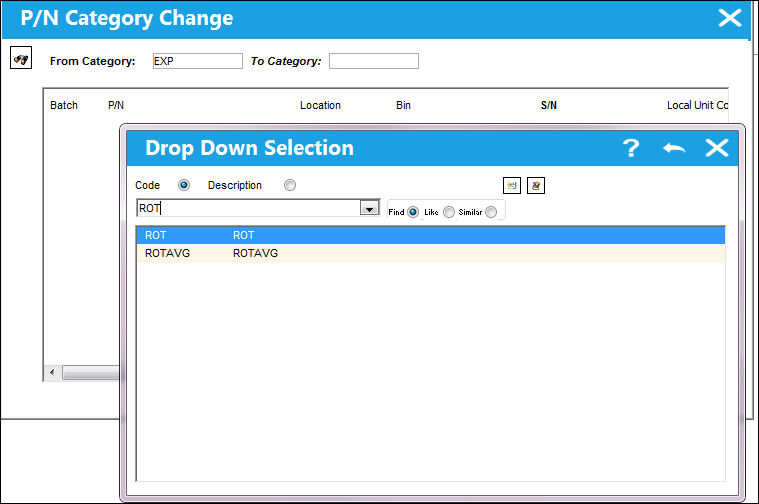Viewport: 759px width, 504px height.
Task: Click the ROT search text field
Action: (248, 208)
